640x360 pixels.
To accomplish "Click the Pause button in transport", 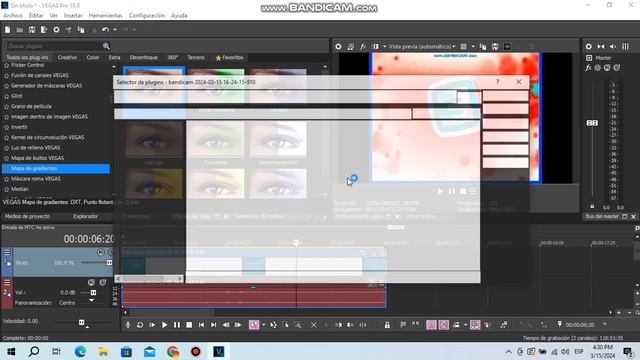I will (x=177, y=325).
